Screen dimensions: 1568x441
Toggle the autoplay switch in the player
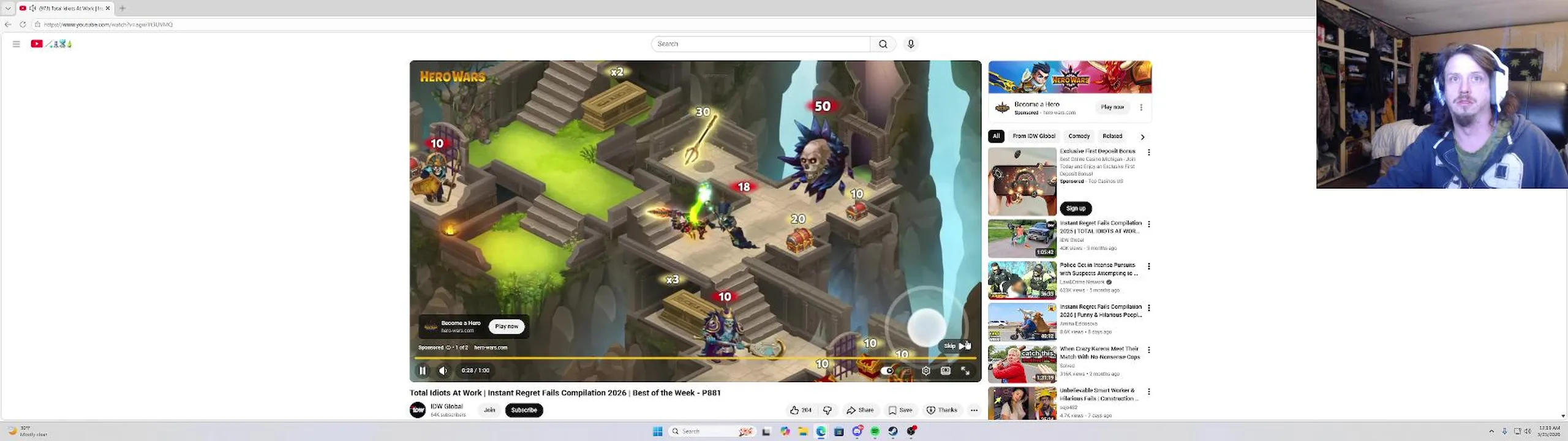pyautogui.click(x=888, y=371)
